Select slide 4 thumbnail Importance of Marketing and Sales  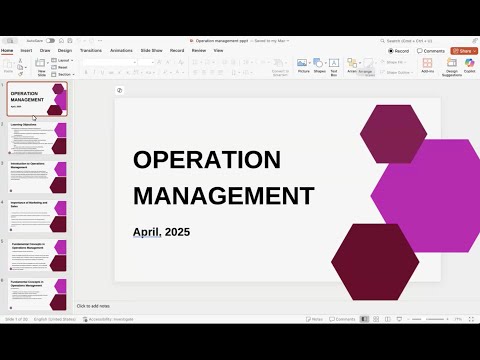click(x=37, y=216)
